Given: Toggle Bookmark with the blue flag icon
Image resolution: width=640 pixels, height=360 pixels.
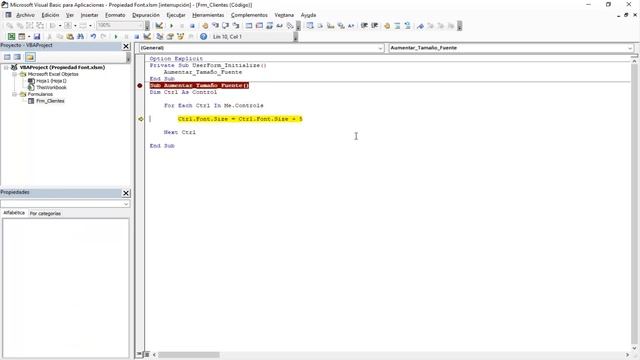Looking at the screenshot, I should point(420,26).
